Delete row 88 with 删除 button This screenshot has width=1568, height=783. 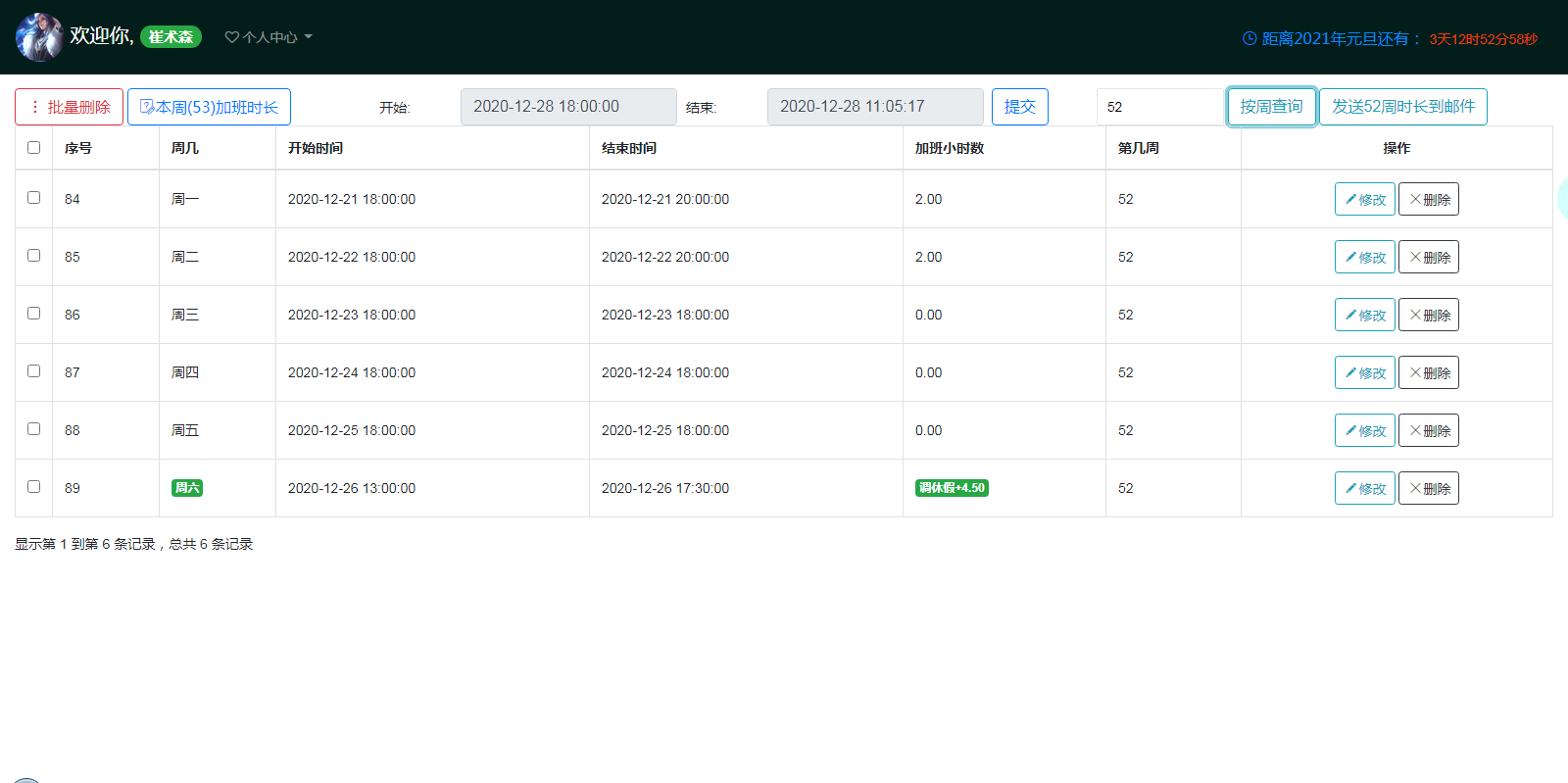tap(1429, 430)
